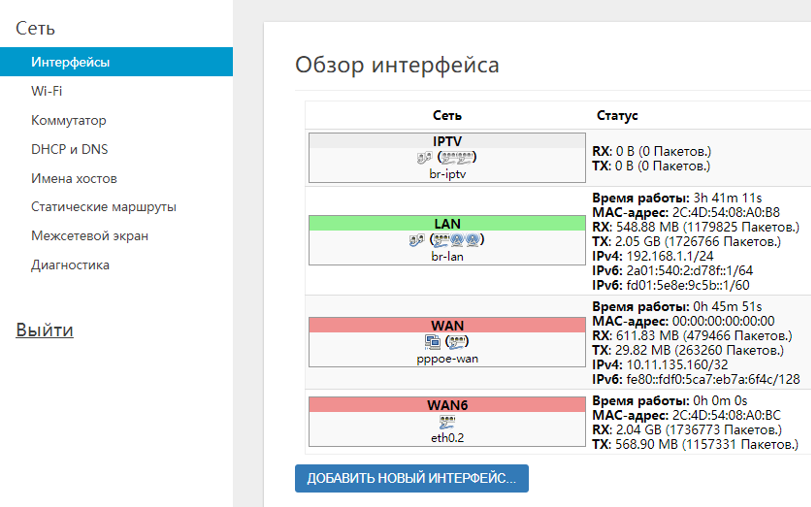Viewport: 811px width, 507px height.
Task: Click the pppoe-wan device name
Action: [447, 359]
